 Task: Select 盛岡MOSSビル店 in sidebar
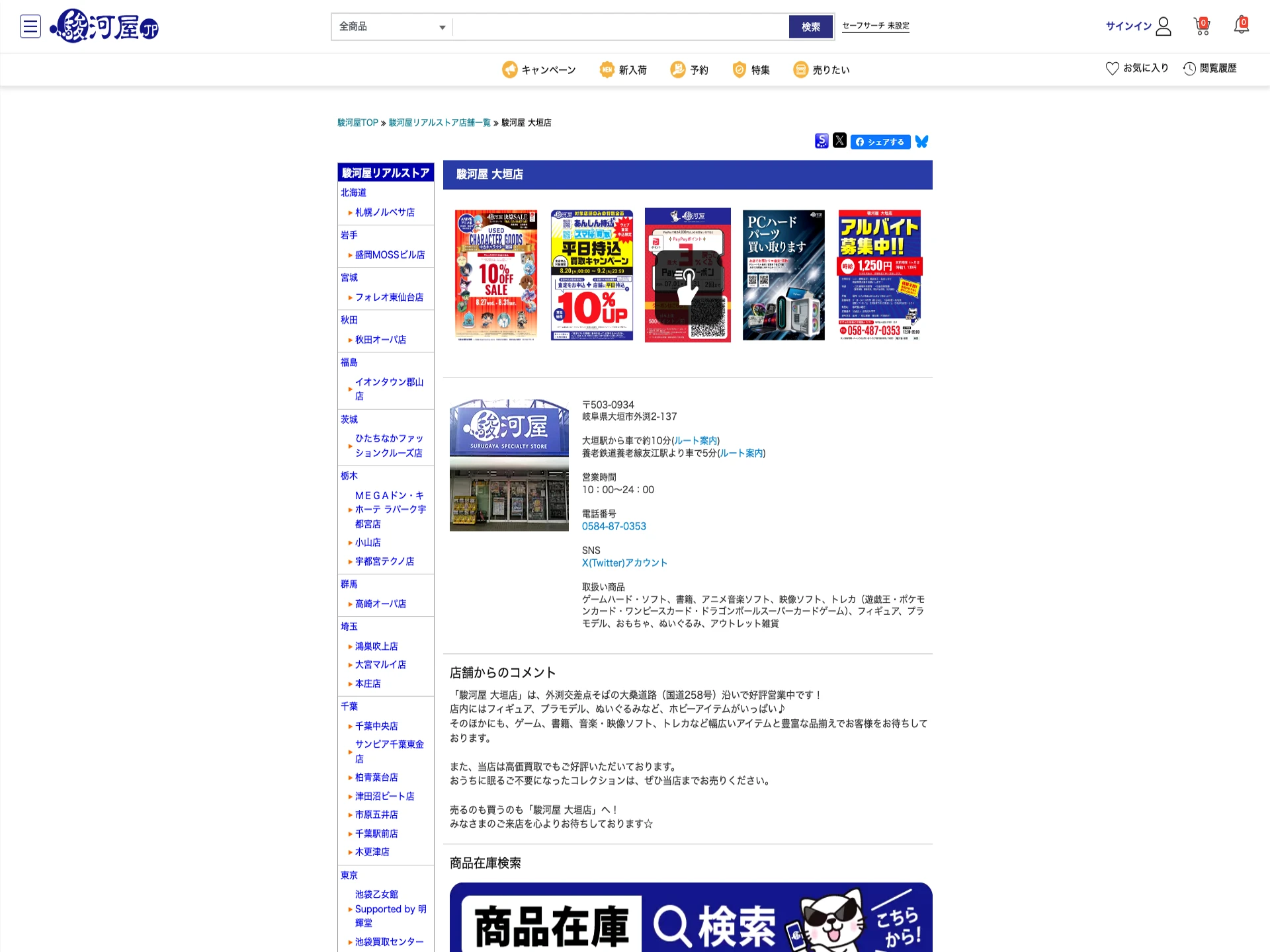pos(390,255)
